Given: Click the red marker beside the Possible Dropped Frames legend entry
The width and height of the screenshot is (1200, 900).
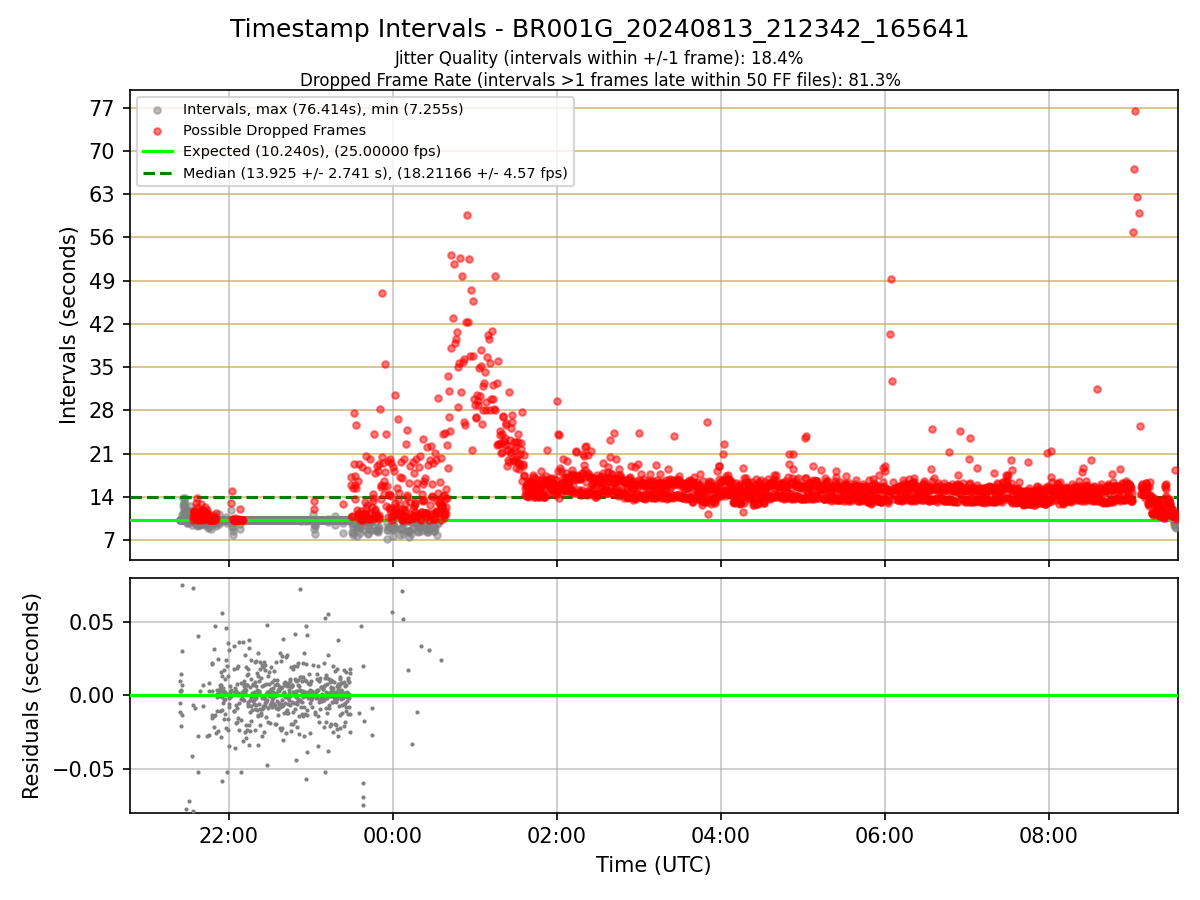Looking at the screenshot, I should [157, 131].
